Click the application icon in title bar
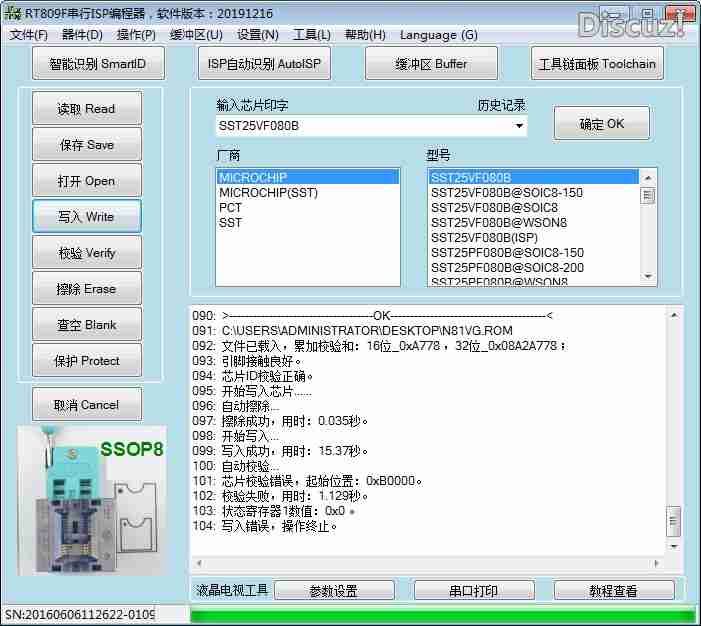The image size is (701, 626). coord(13,13)
